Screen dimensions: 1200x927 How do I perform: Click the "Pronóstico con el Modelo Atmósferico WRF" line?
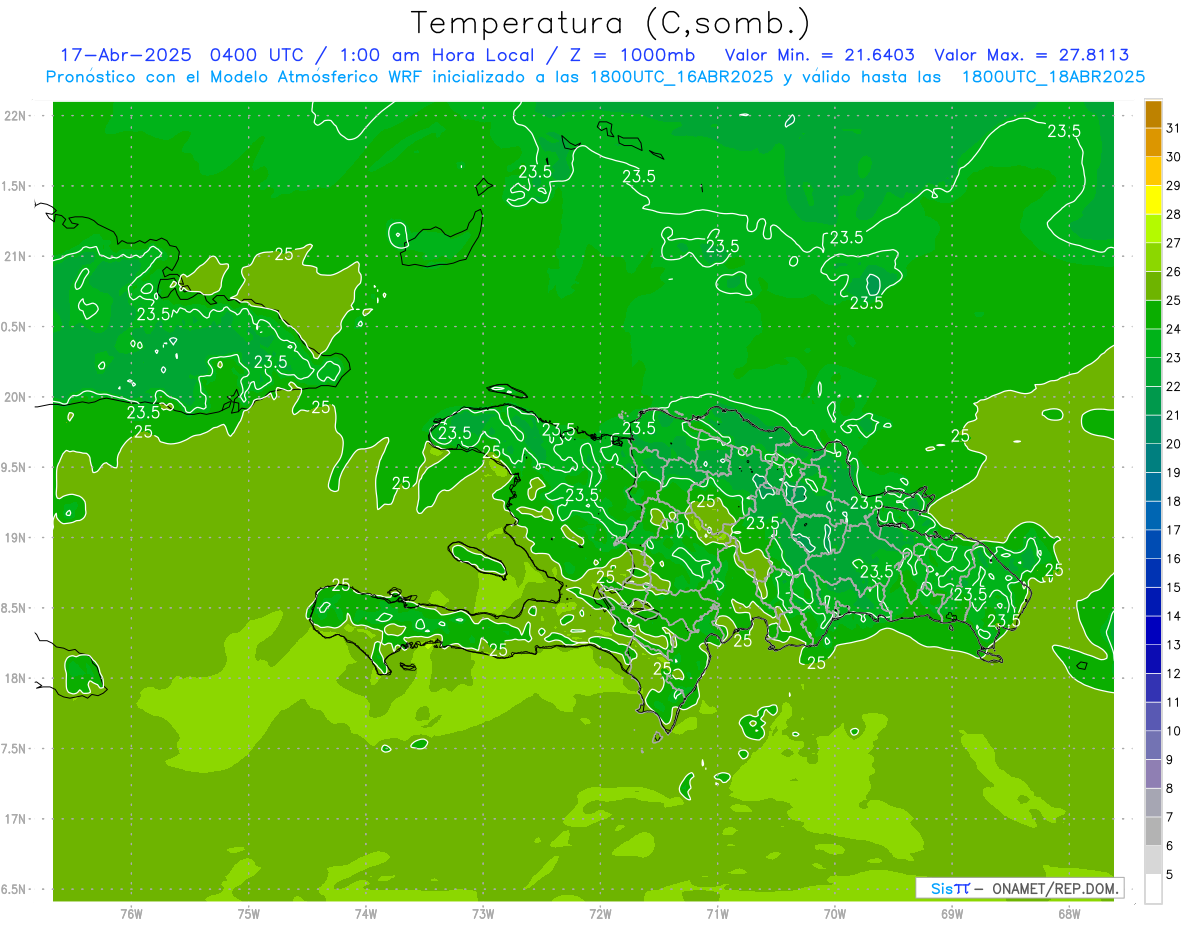tap(237, 77)
